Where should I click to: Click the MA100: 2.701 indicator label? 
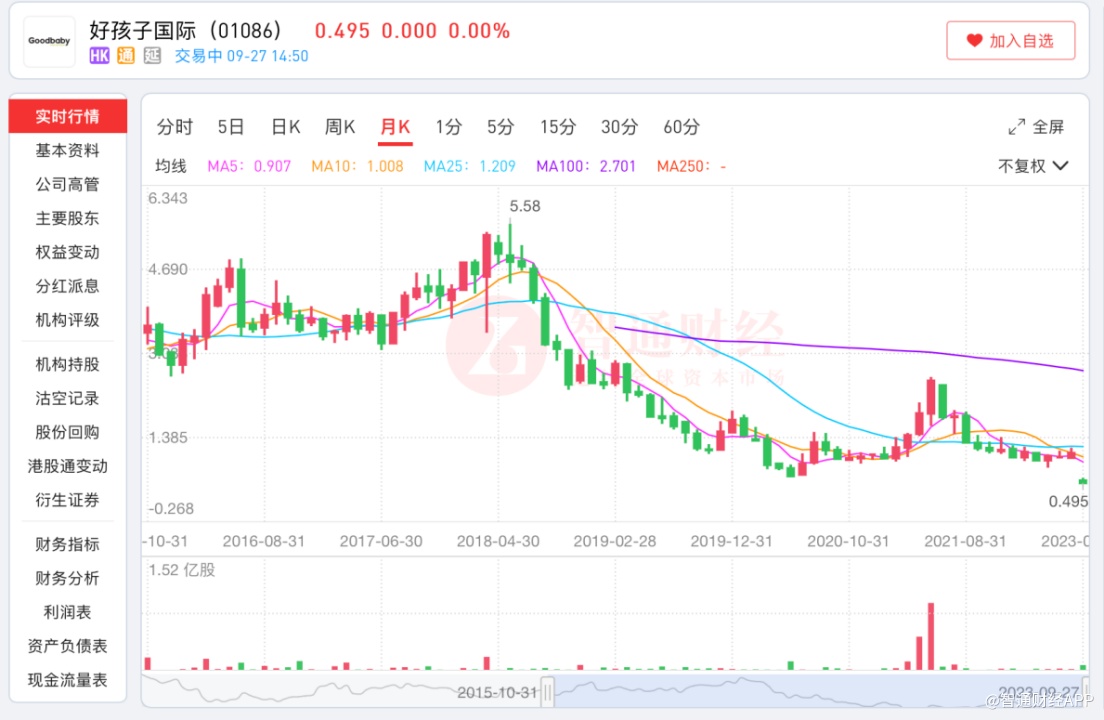586,166
